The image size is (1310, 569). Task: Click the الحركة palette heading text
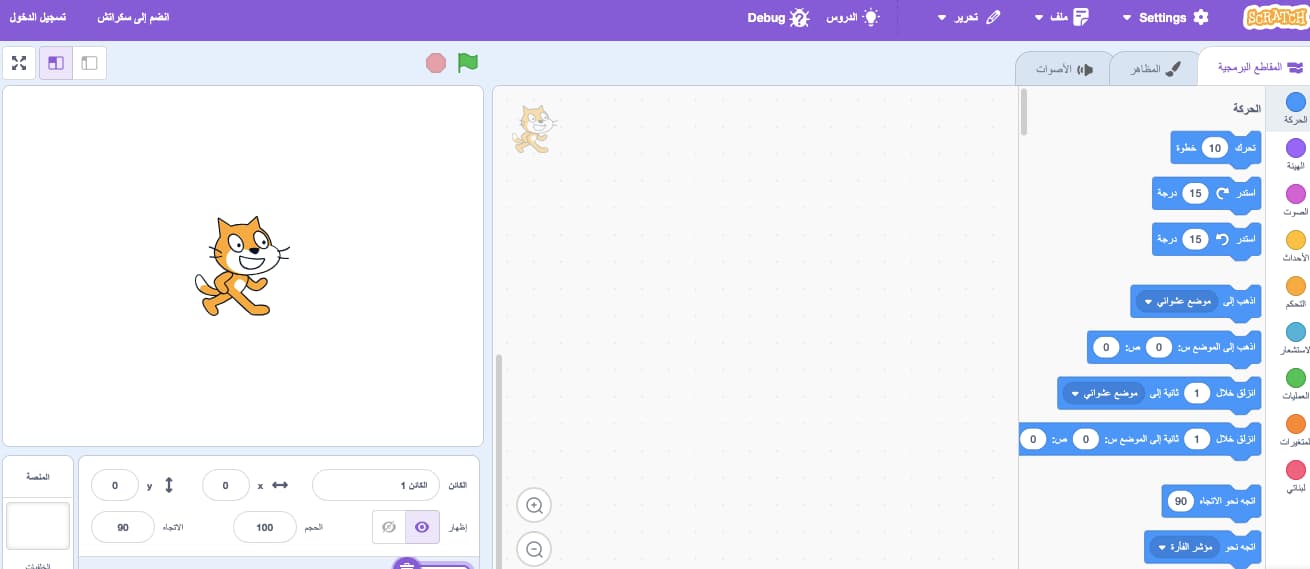point(1246,108)
